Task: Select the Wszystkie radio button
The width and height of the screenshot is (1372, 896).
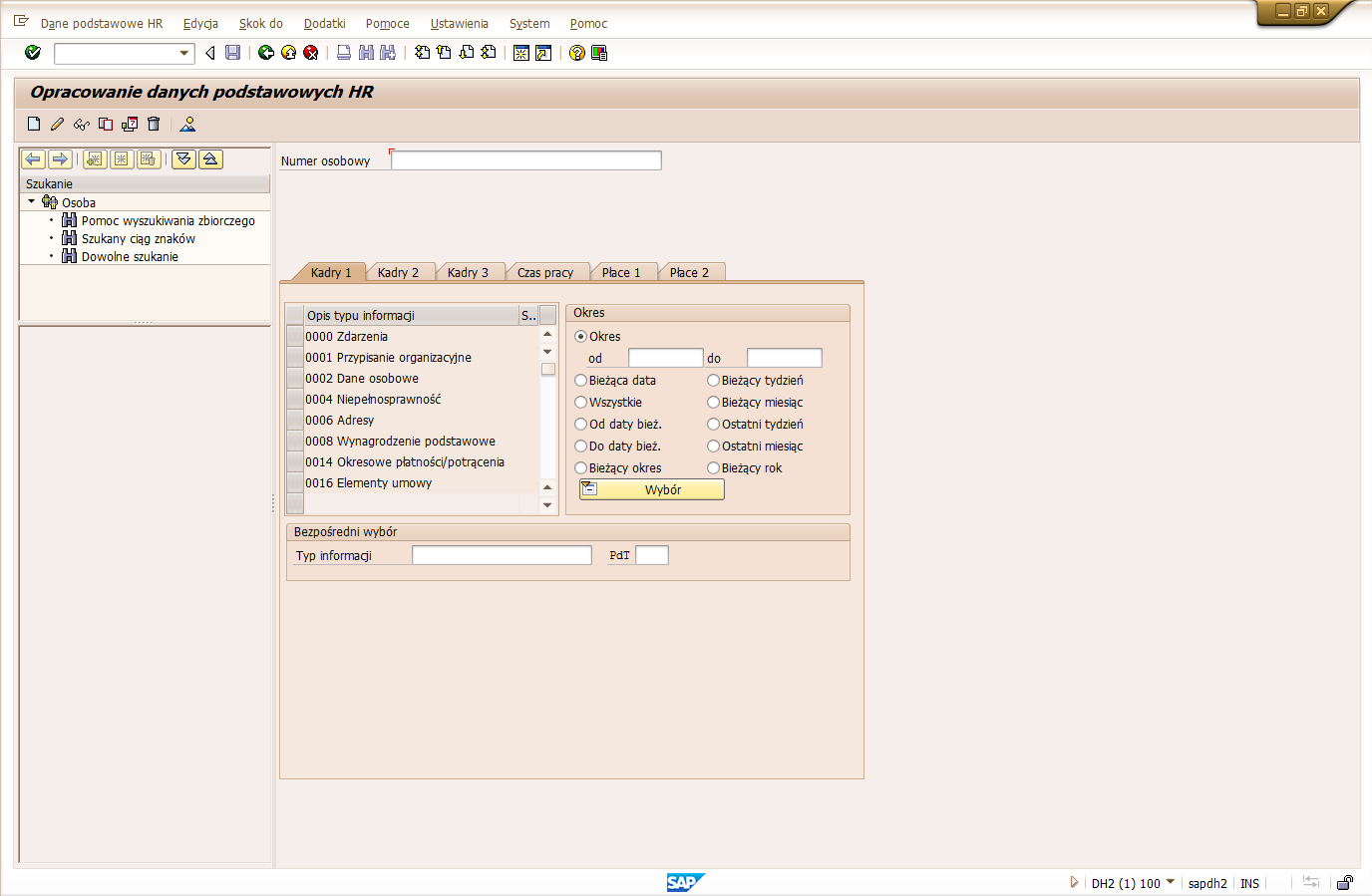Action: coord(580,403)
